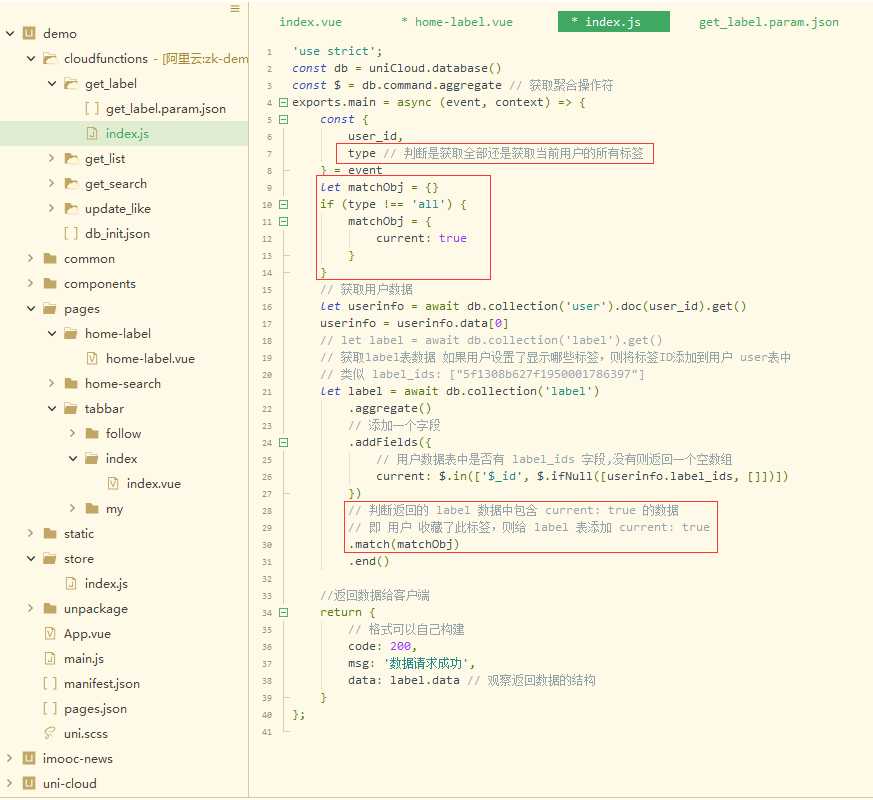Click the uni.scss file icon

50,733
